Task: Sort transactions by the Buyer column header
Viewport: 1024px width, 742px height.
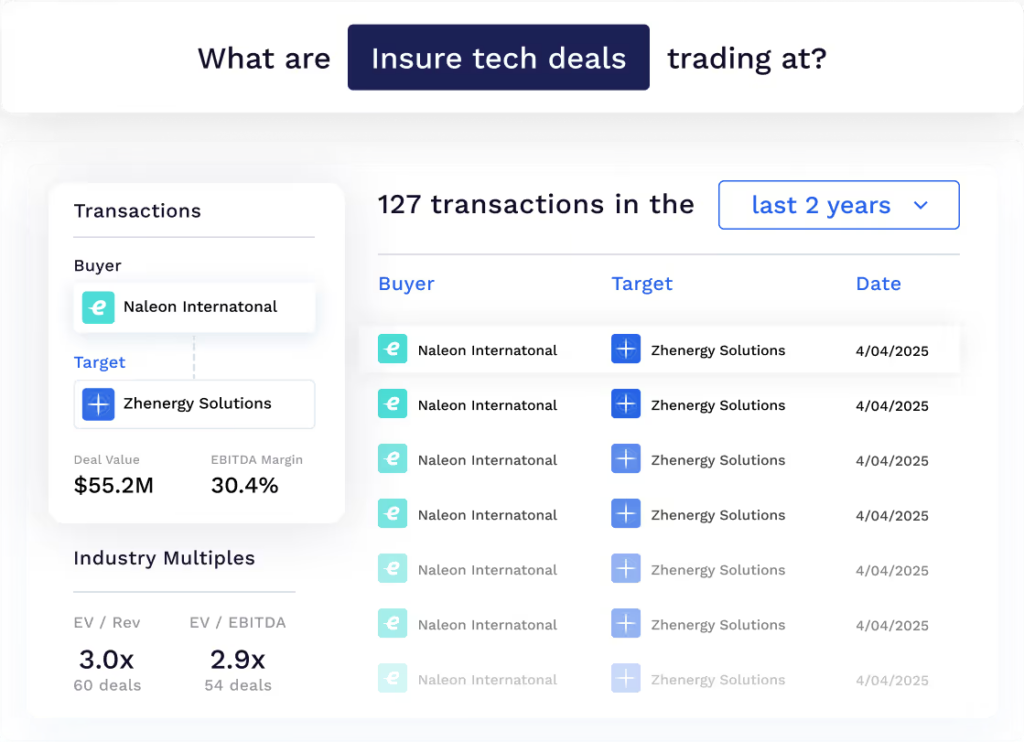Action: pos(406,283)
